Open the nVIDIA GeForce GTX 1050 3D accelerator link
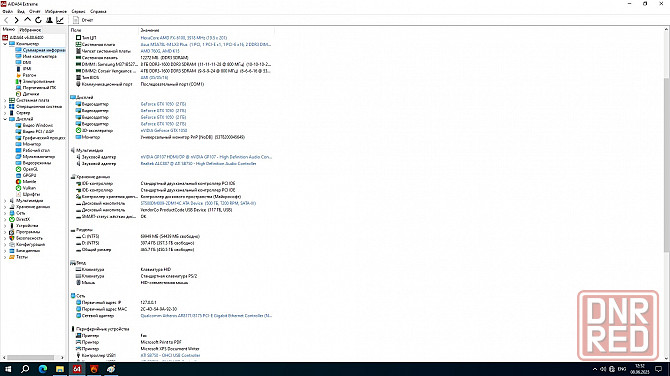670x376 pixels. [164, 131]
